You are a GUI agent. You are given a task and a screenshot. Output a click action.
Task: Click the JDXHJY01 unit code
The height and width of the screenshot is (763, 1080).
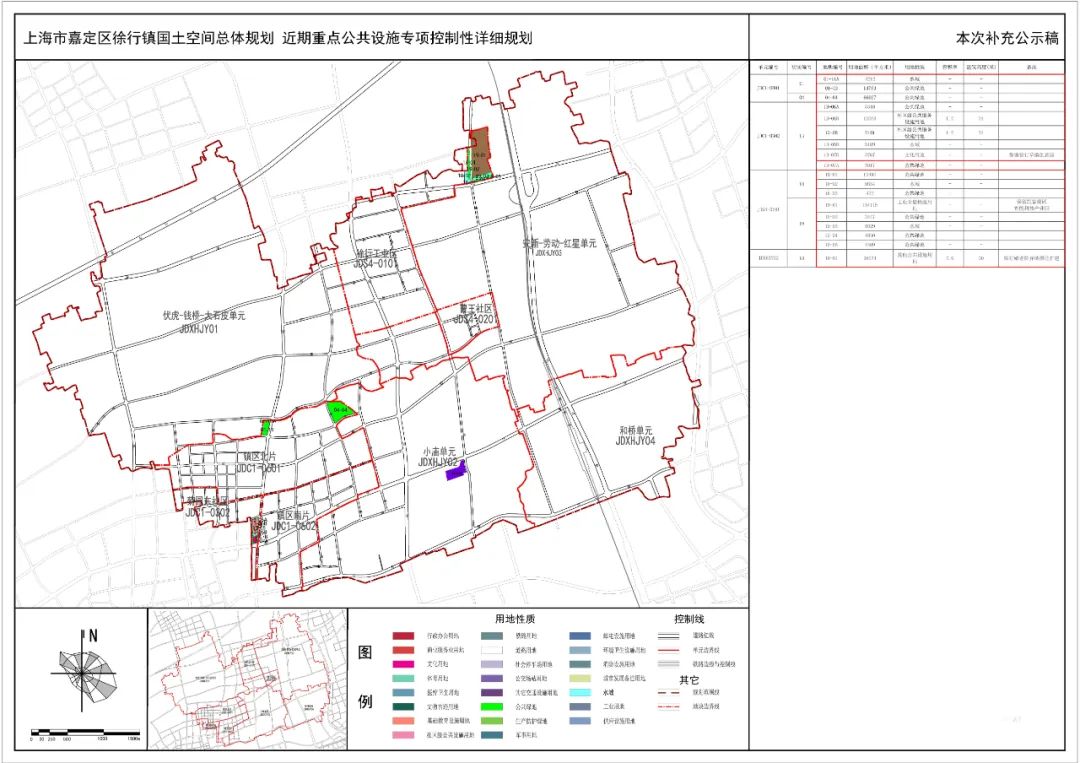(198, 329)
